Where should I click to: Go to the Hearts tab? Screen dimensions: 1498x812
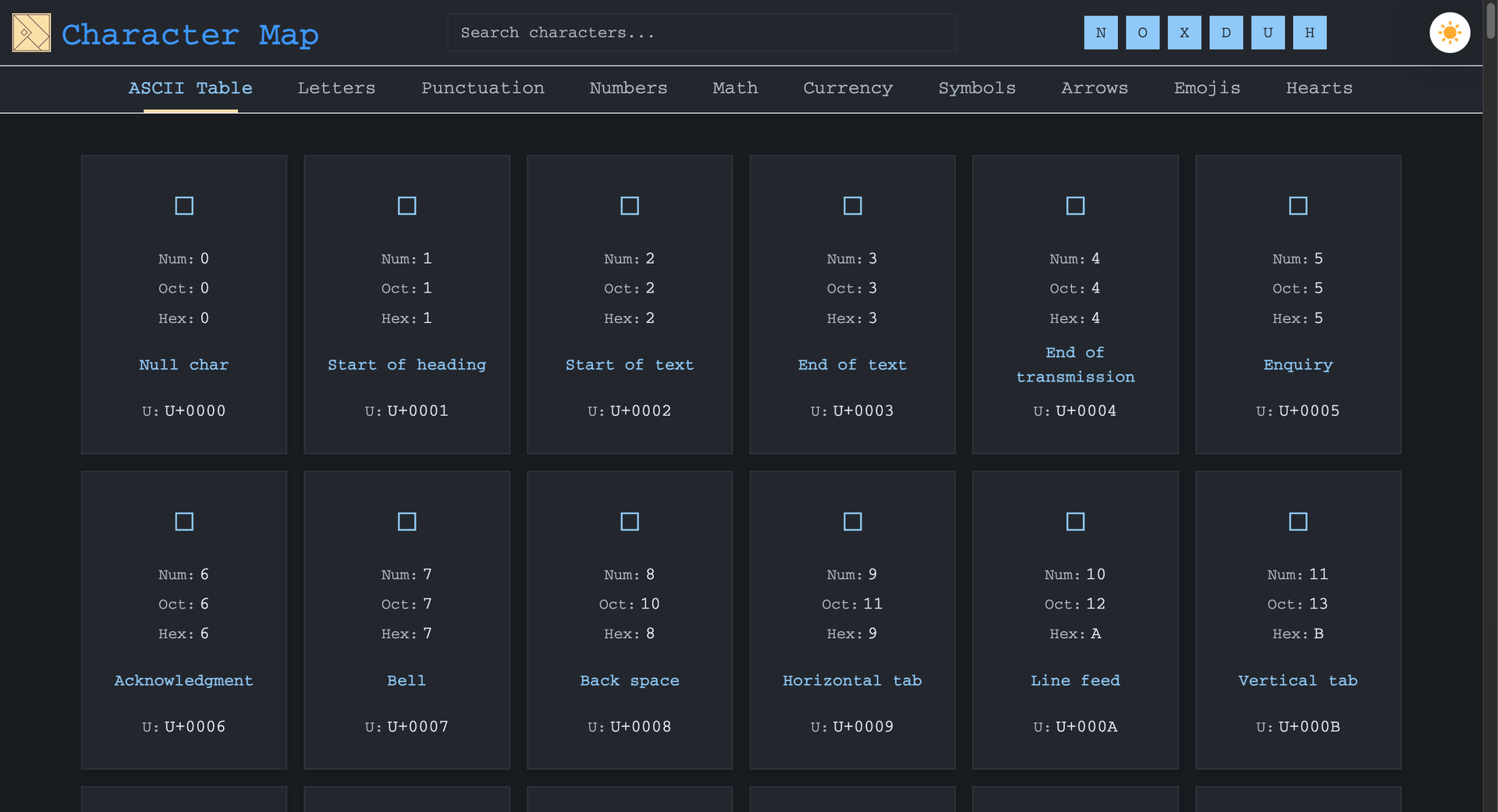tap(1319, 88)
